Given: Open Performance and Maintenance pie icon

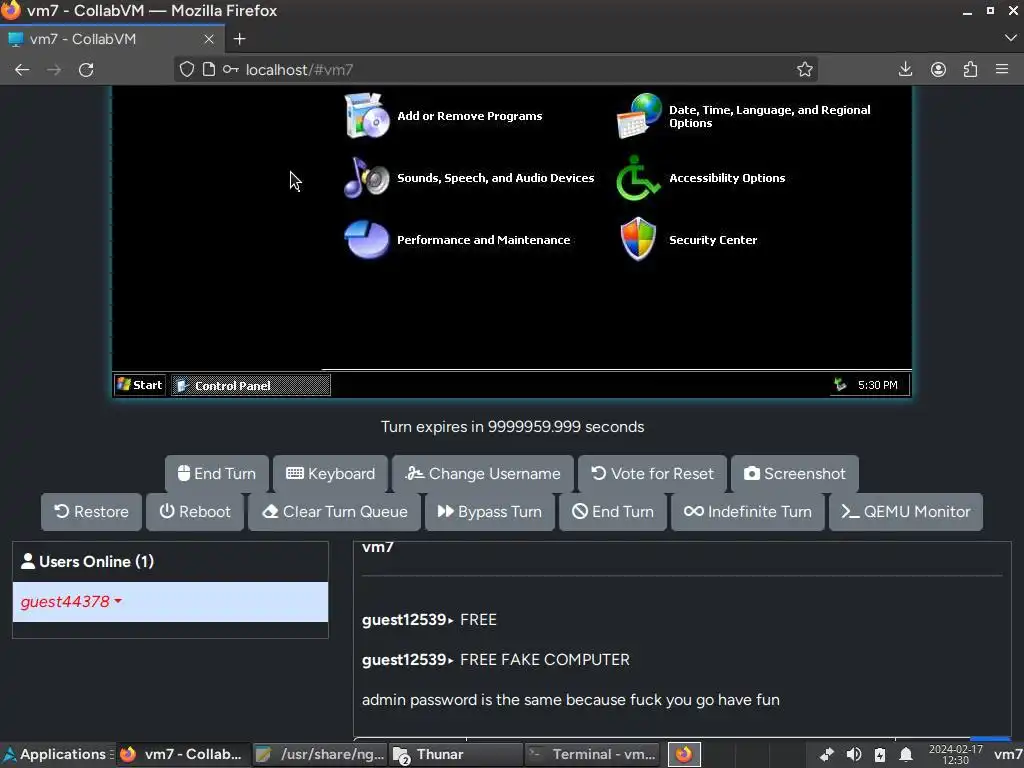Looking at the screenshot, I should (x=366, y=240).
